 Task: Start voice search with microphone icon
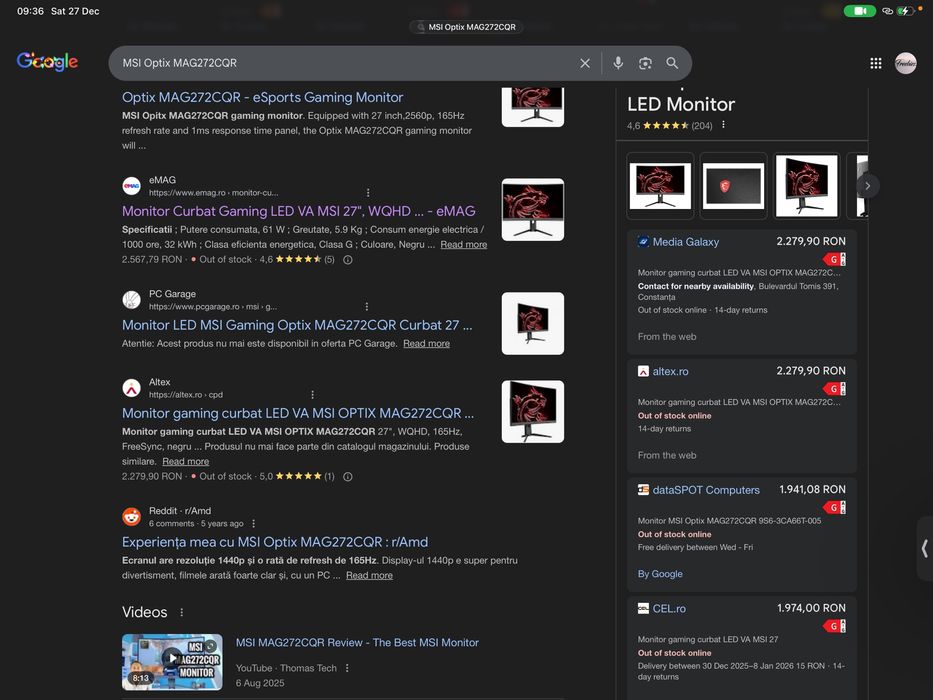pos(618,63)
